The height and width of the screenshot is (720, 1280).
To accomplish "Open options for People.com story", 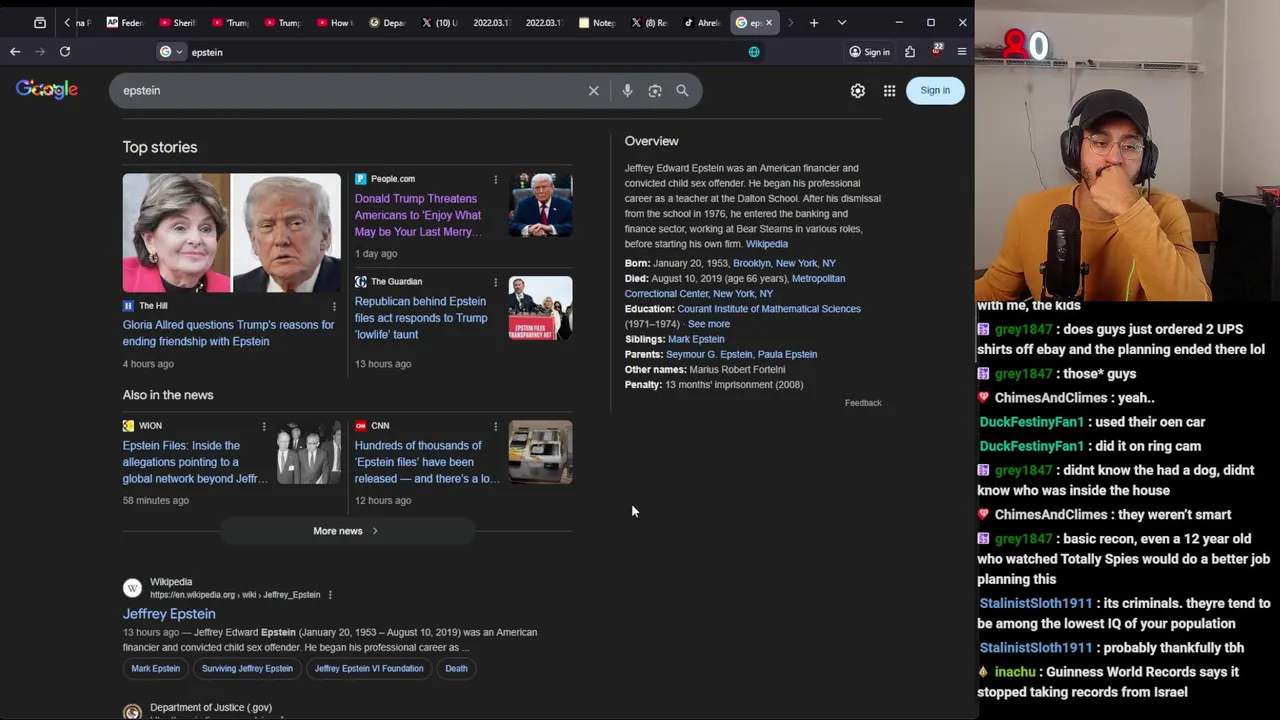I will [x=495, y=179].
